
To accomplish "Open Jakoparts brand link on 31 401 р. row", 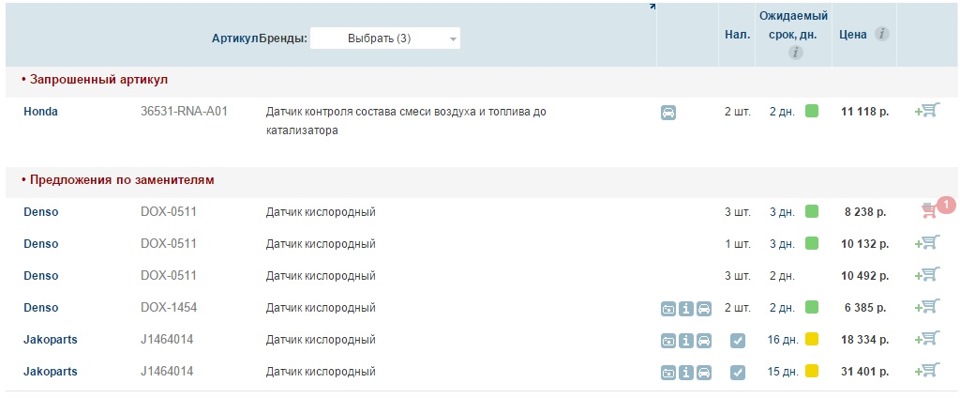I will [50, 371].
